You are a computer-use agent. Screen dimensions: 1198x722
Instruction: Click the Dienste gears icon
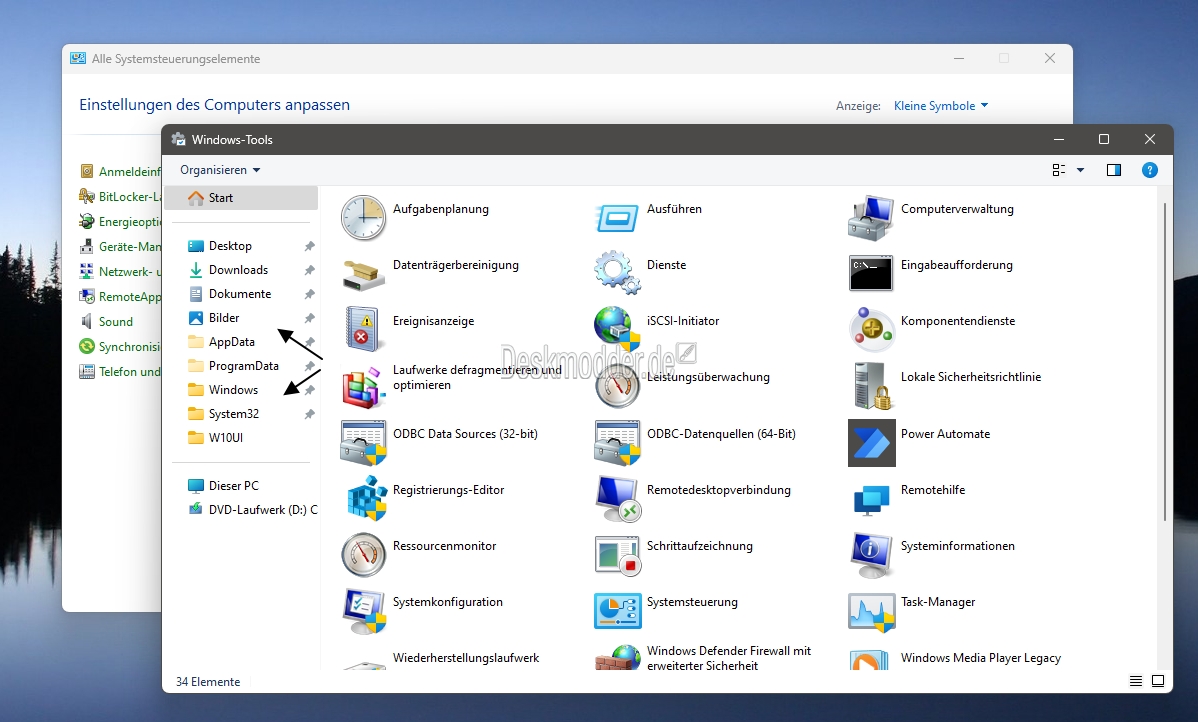point(617,273)
